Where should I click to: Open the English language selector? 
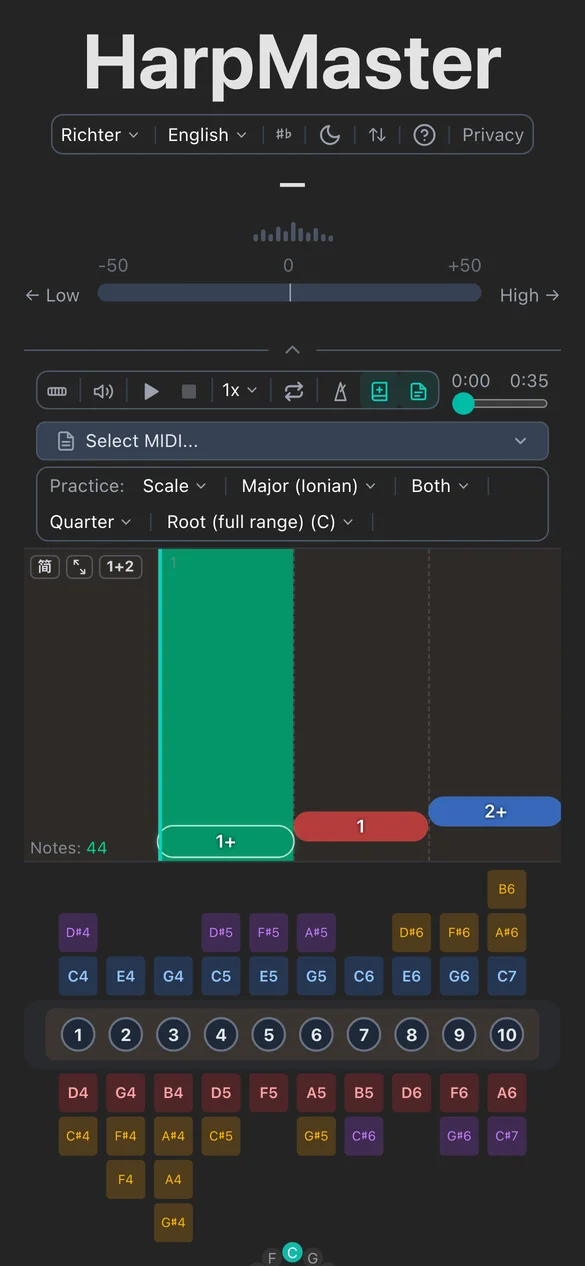pyautogui.click(x=207, y=134)
